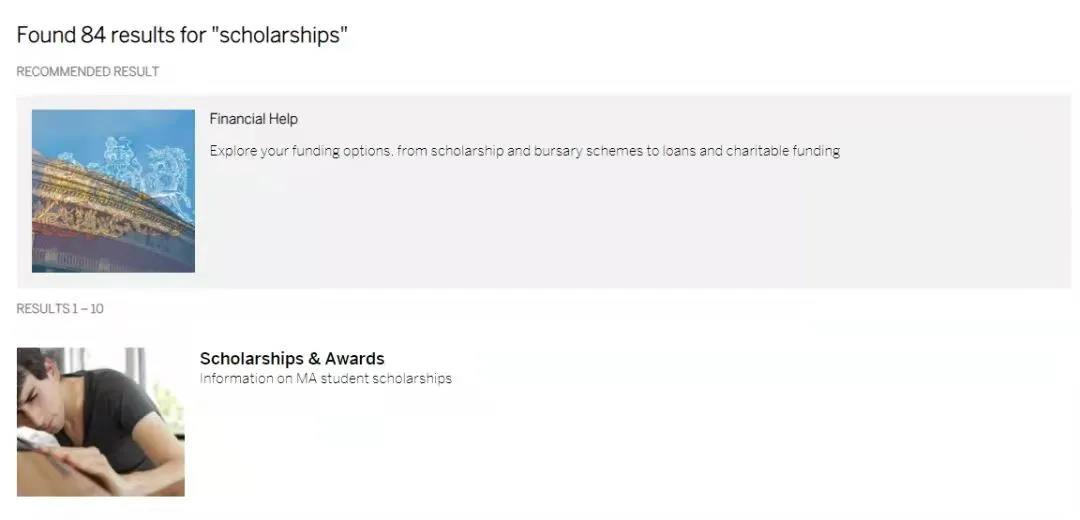Click the word 'Help' in the Financial Help title
The image size is (1080, 520).
click(x=284, y=119)
